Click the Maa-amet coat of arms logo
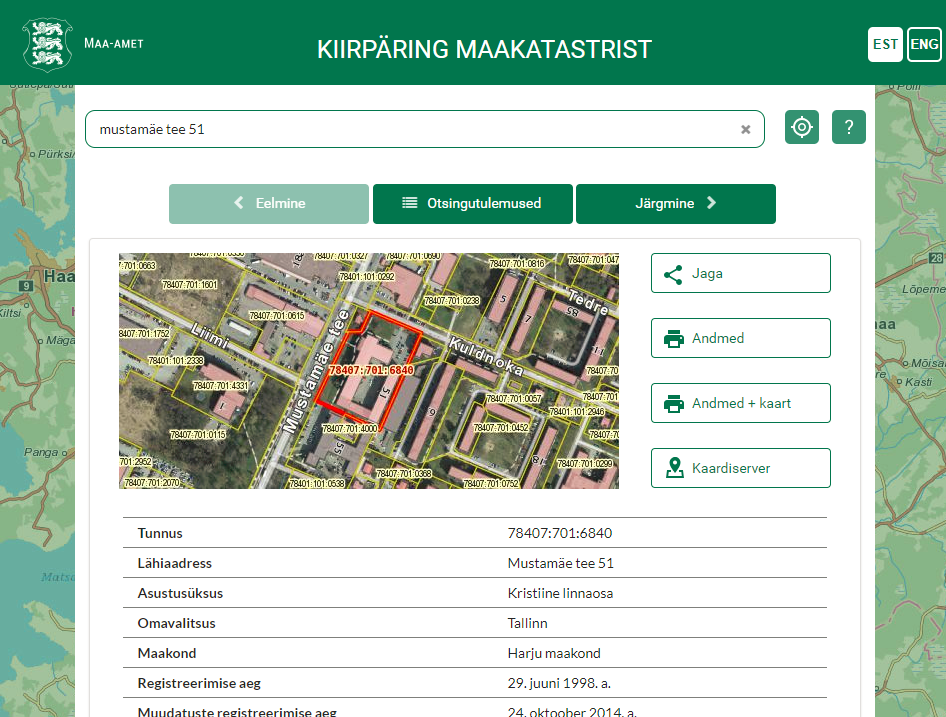The image size is (946, 717). point(47,45)
